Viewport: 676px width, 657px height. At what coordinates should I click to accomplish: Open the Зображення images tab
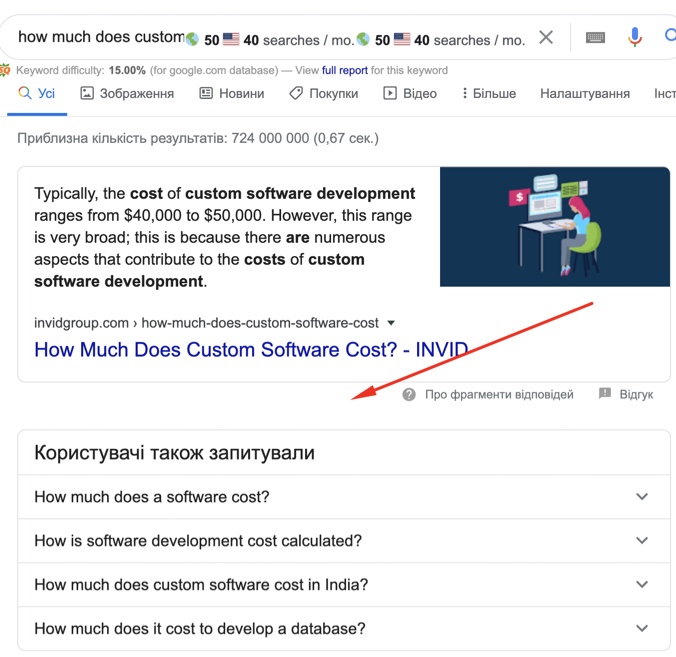[127, 93]
